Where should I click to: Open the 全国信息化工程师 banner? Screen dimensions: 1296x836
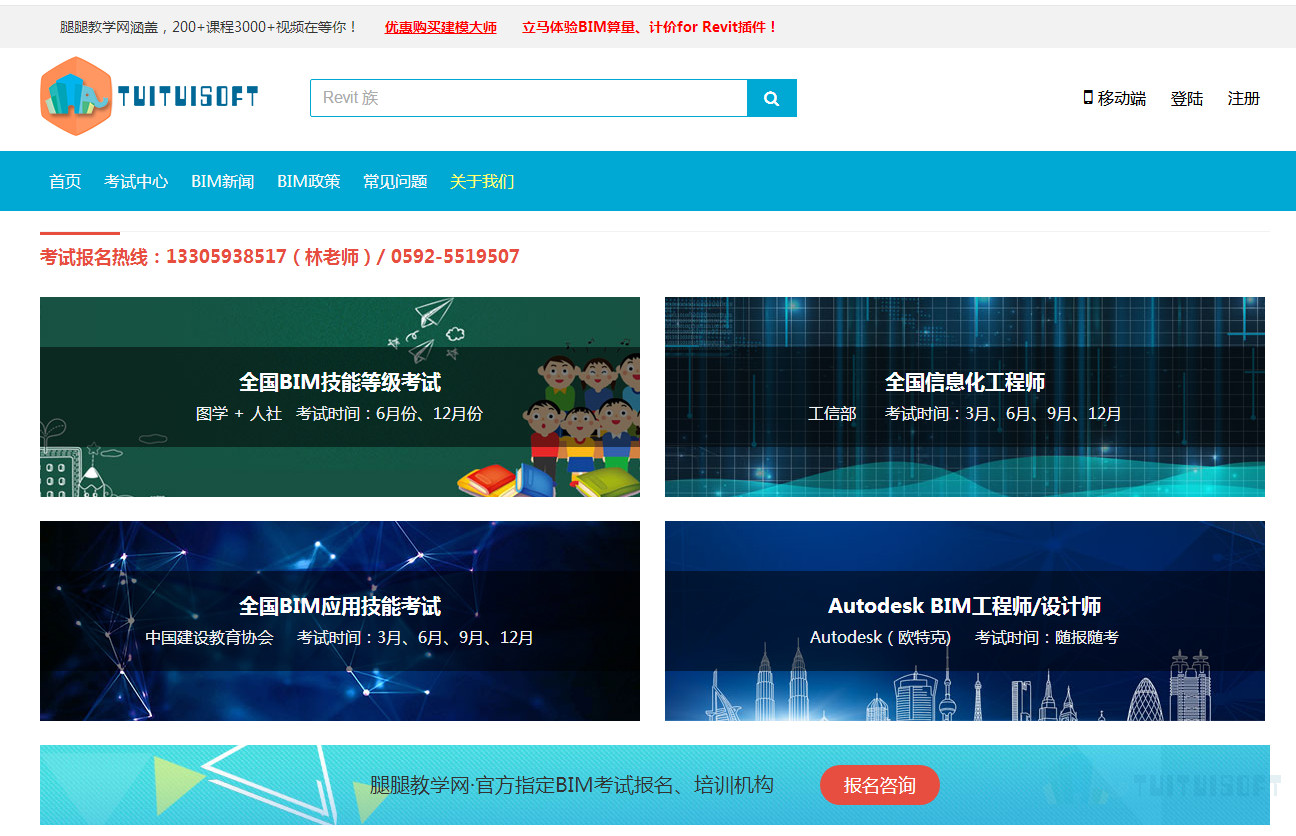click(x=965, y=397)
